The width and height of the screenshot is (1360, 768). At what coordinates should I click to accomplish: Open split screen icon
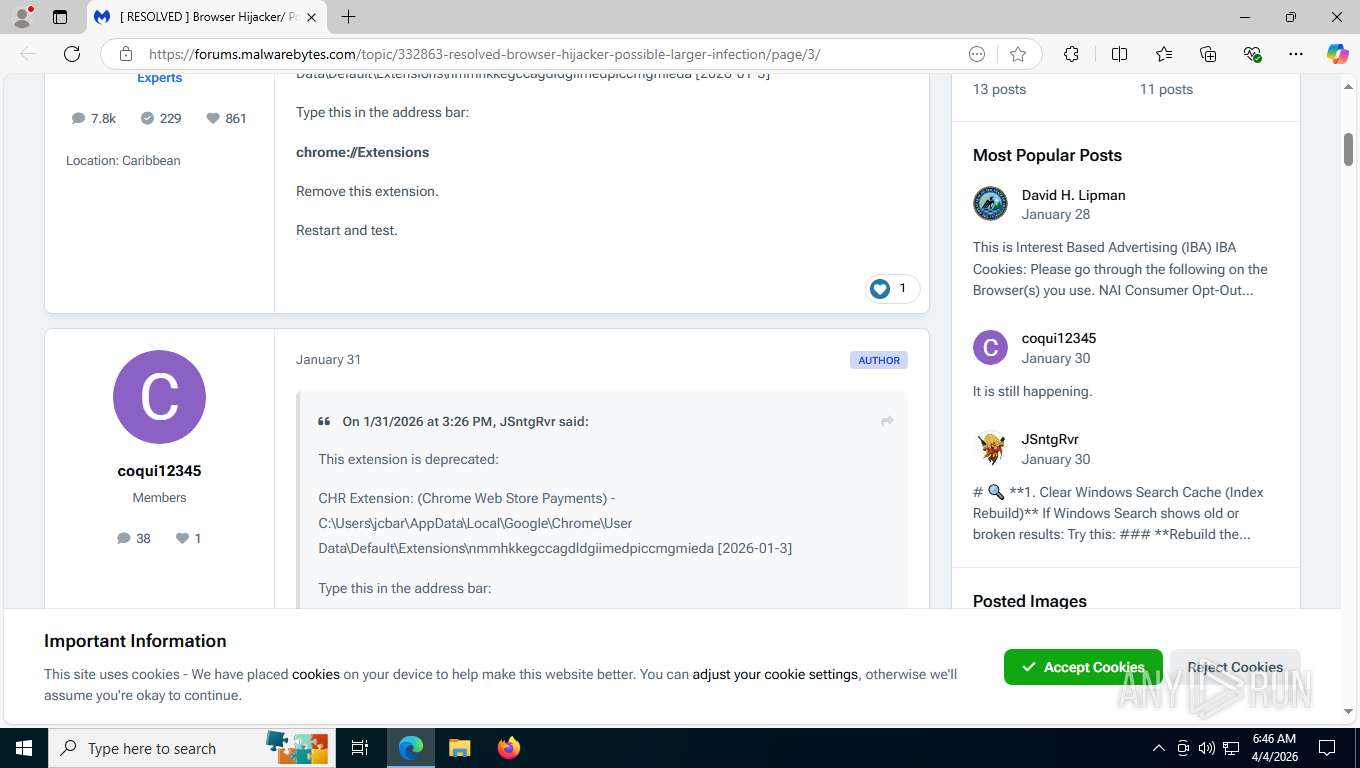(1119, 54)
